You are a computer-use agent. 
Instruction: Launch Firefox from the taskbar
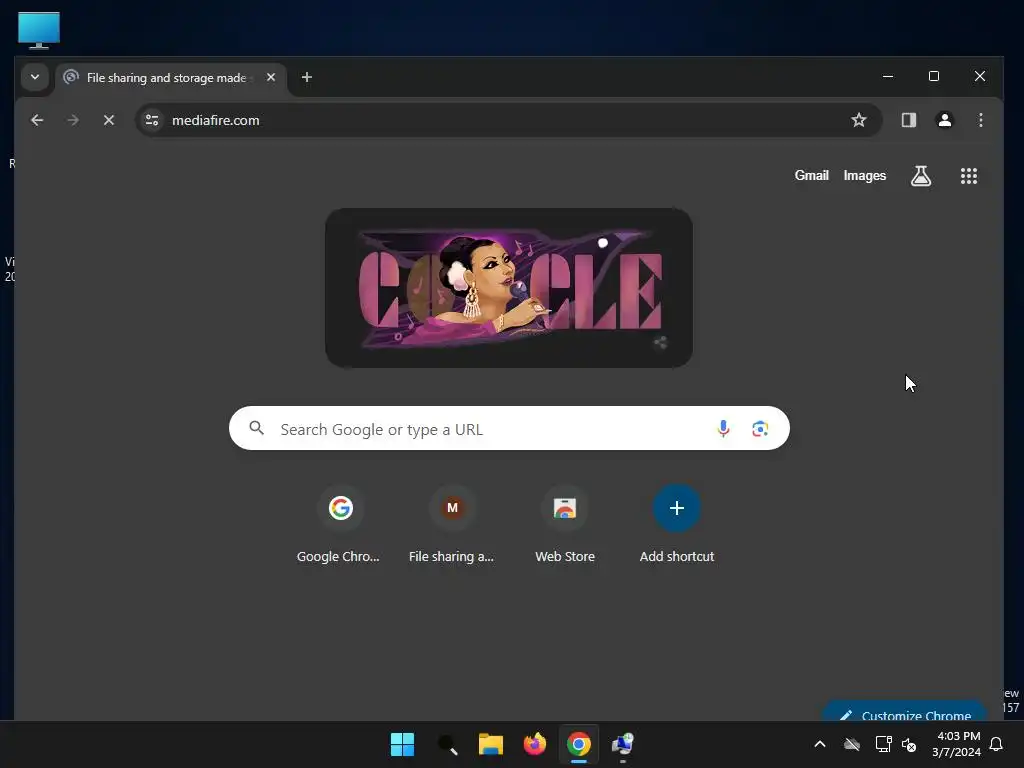pyautogui.click(x=535, y=744)
